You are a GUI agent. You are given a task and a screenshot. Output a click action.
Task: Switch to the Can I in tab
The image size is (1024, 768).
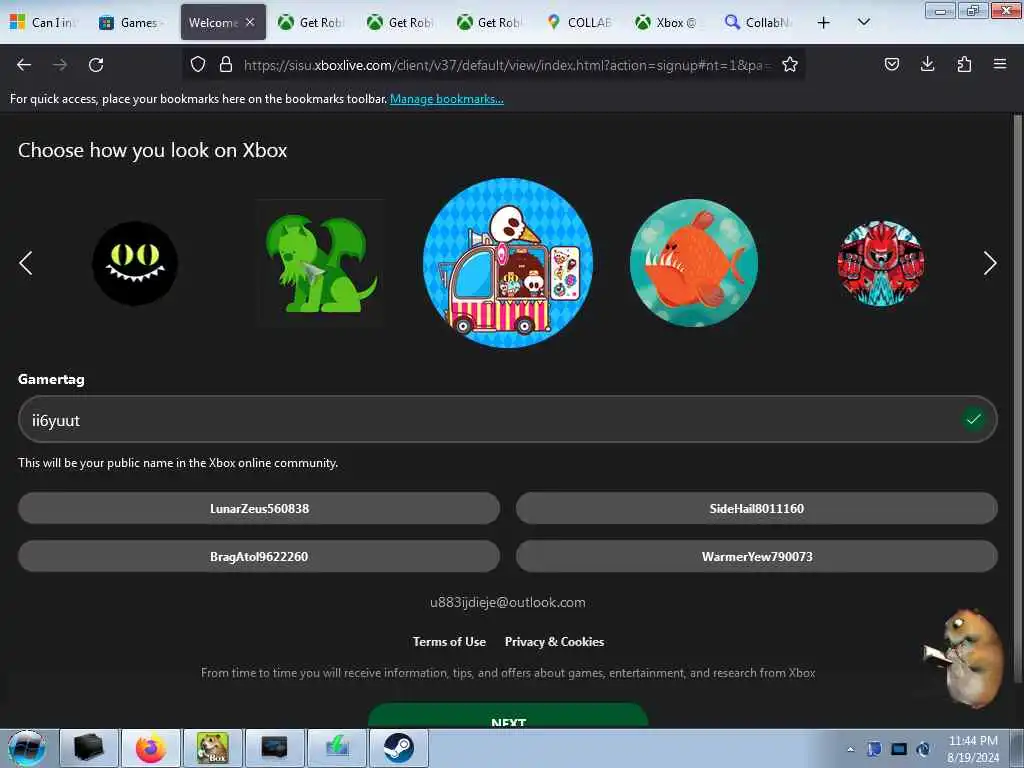(44, 22)
